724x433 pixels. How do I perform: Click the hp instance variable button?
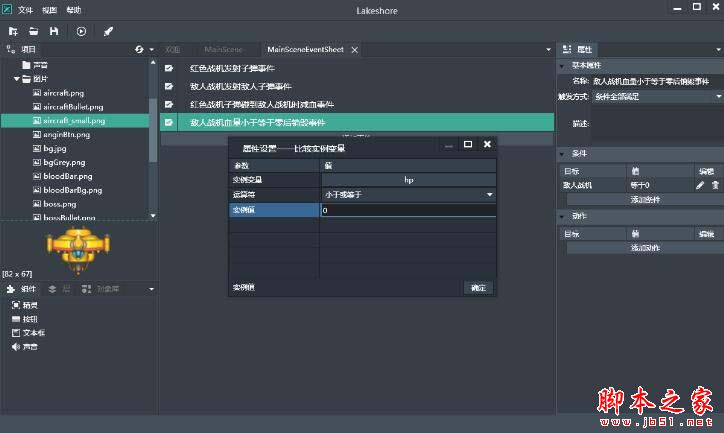pyautogui.click(x=408, y=180)
